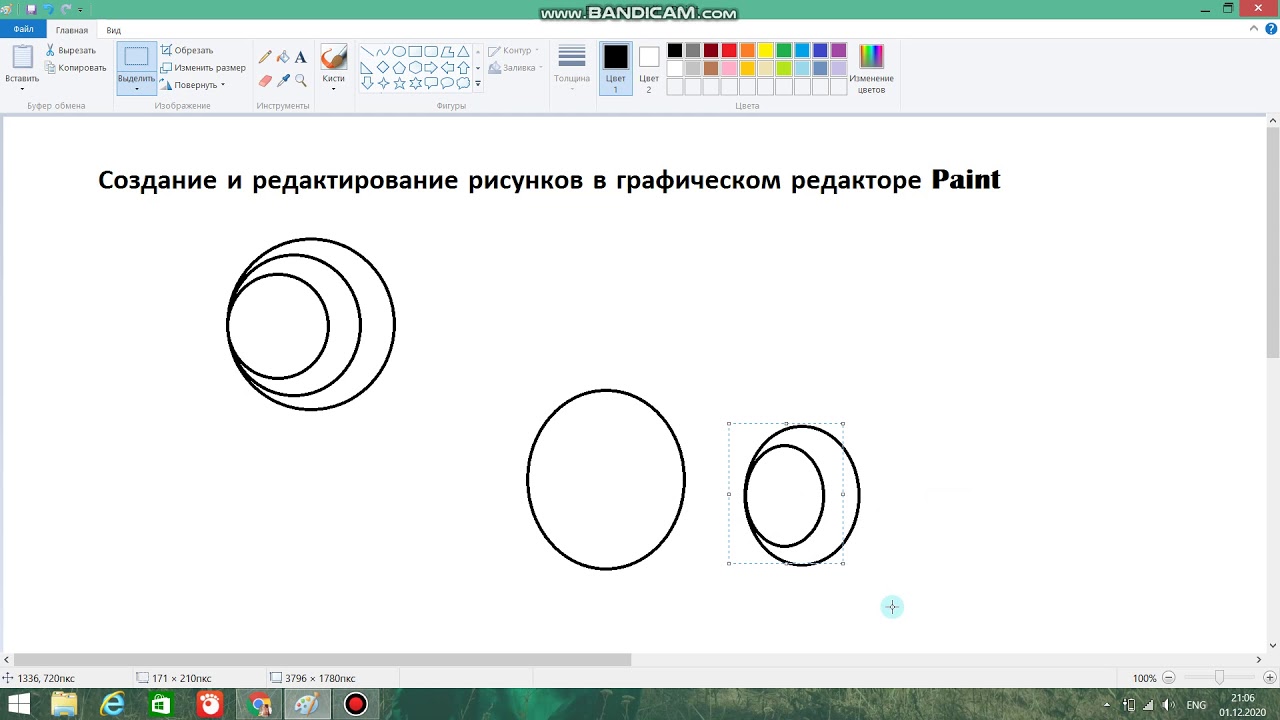1280x720 pixels.
Task: Select the Color picker eyedropper tool
Action: (283, 80)
